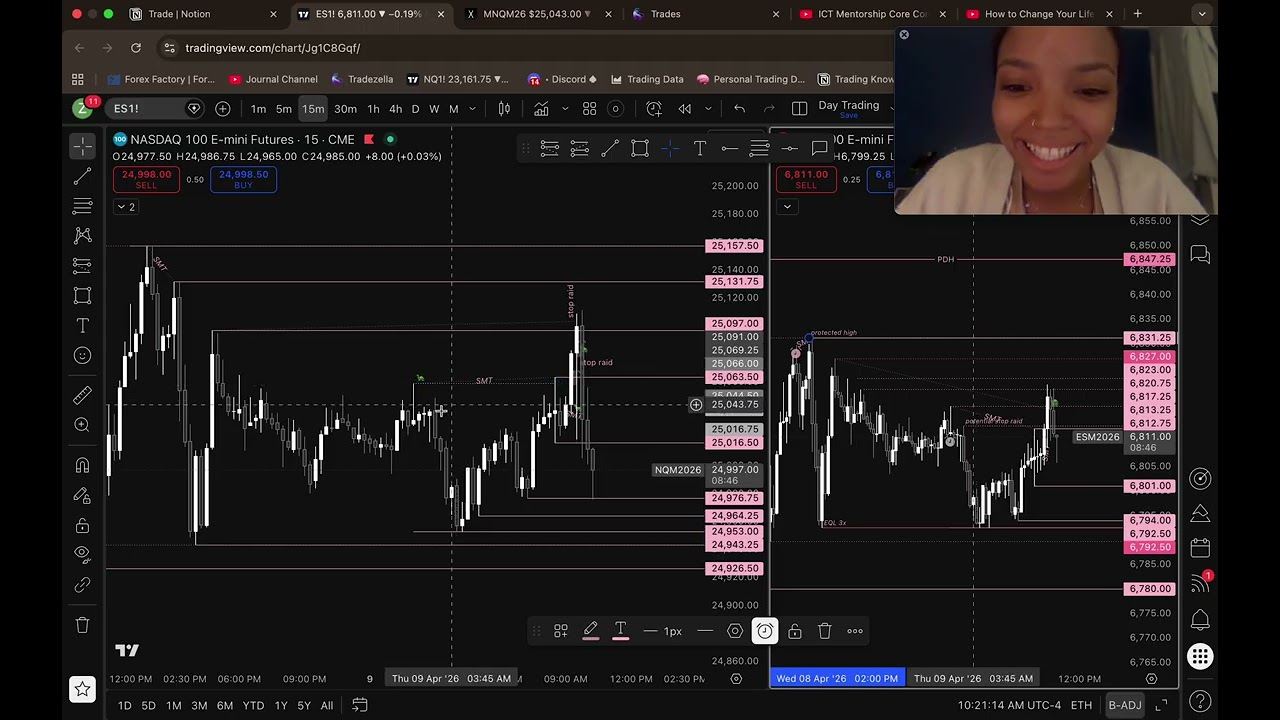Expand the indicator legend chevron on ES chart
Image resolution: width=1280 pixels, height=720 pixels.
(787, 207)
